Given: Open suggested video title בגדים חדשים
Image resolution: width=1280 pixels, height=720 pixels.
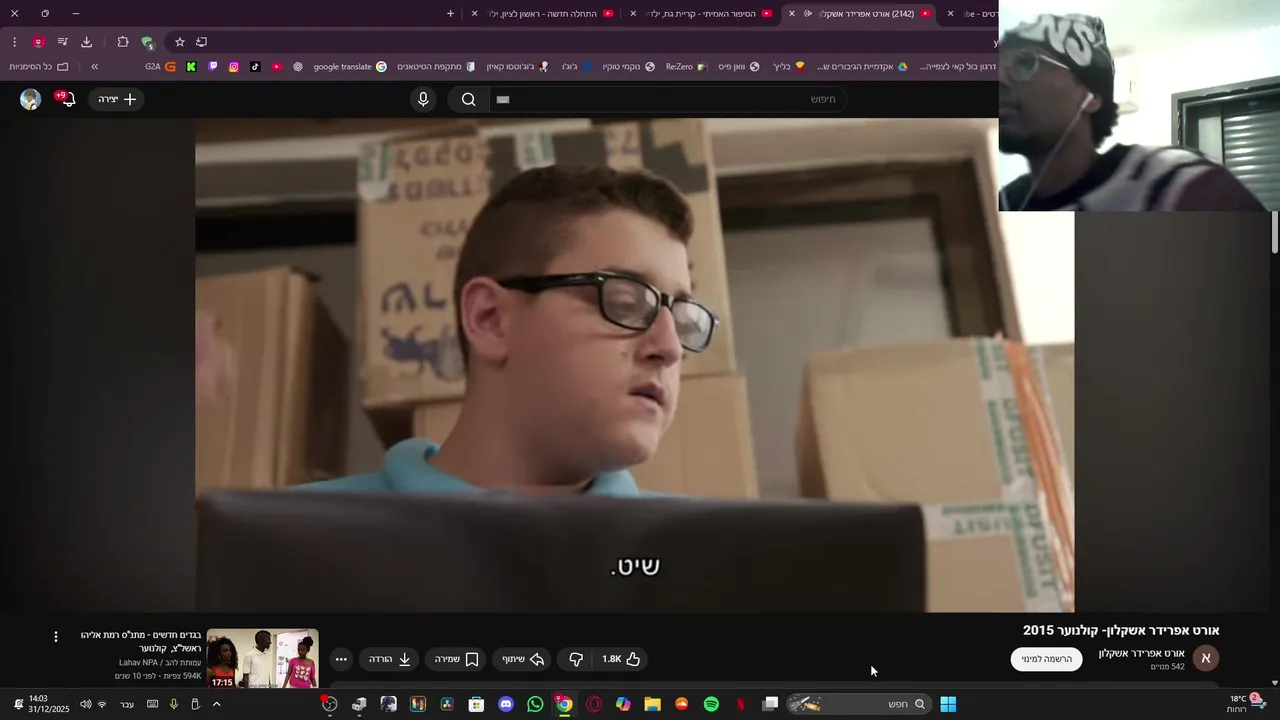Looking at the screenshot, I should click(141, 641).
